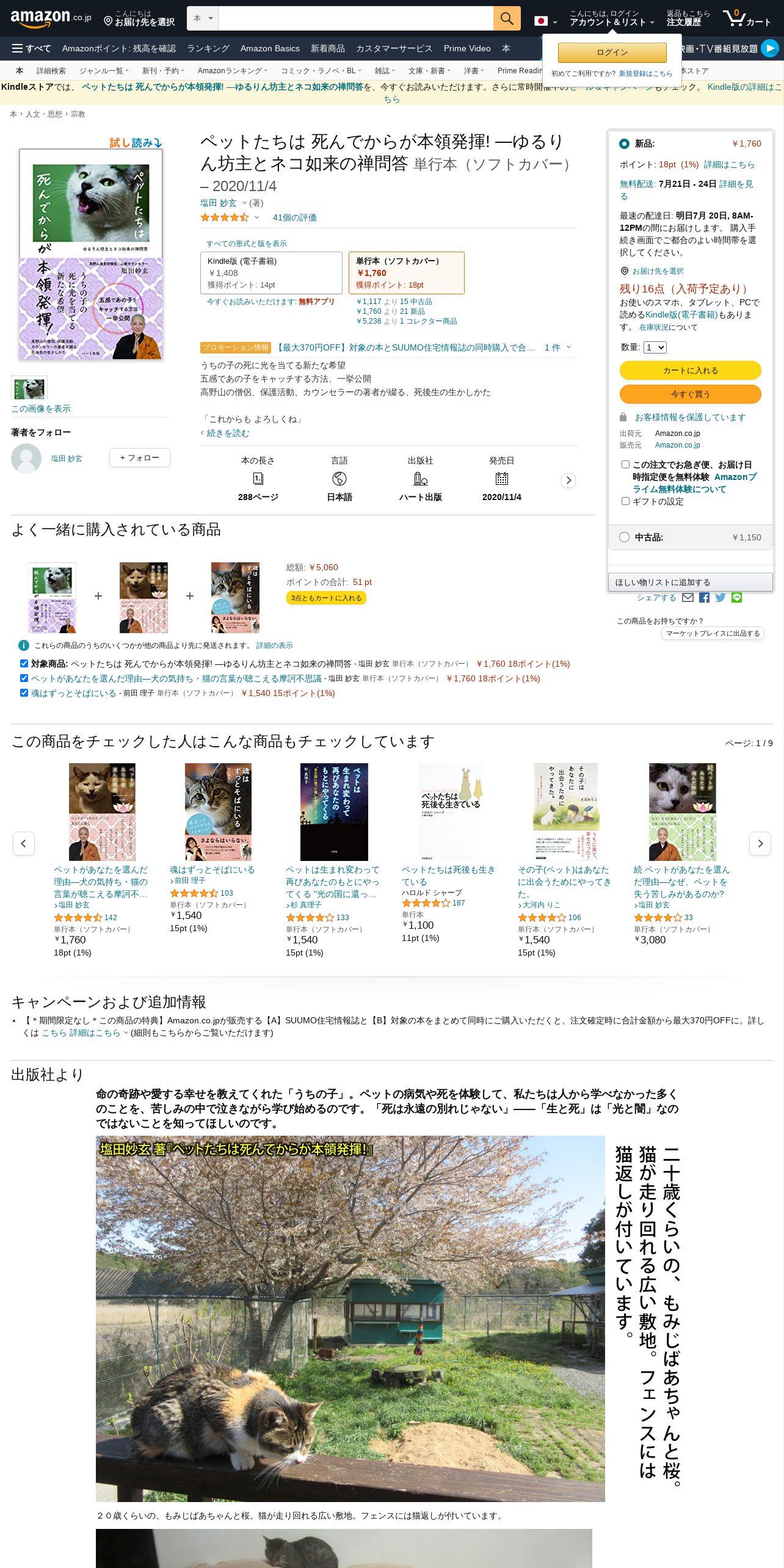
Task: Click the main book cover image
Action: 91,254
